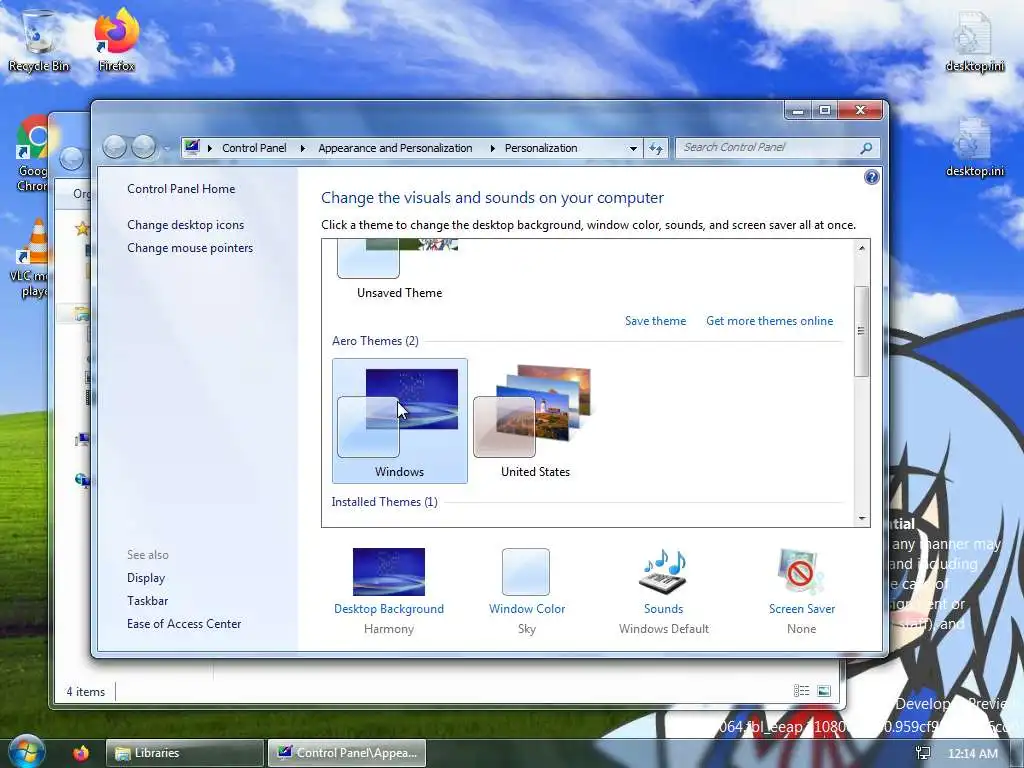Click the Installed Themes (1) group header
The height and width of the screenshot is (768, 1024).
coord(384,502)
